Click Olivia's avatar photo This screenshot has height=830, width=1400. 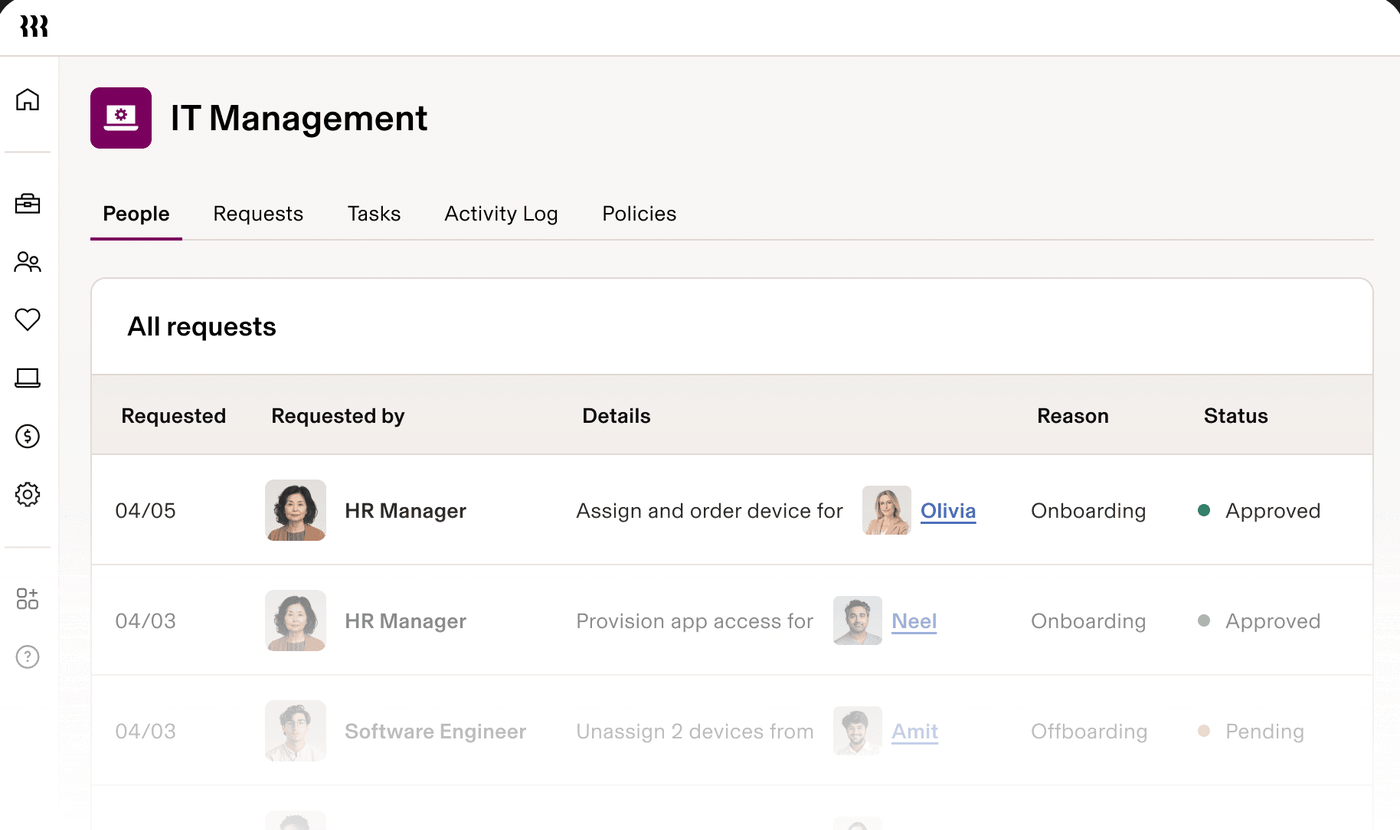pyautogui.click(x=887, y=510)
